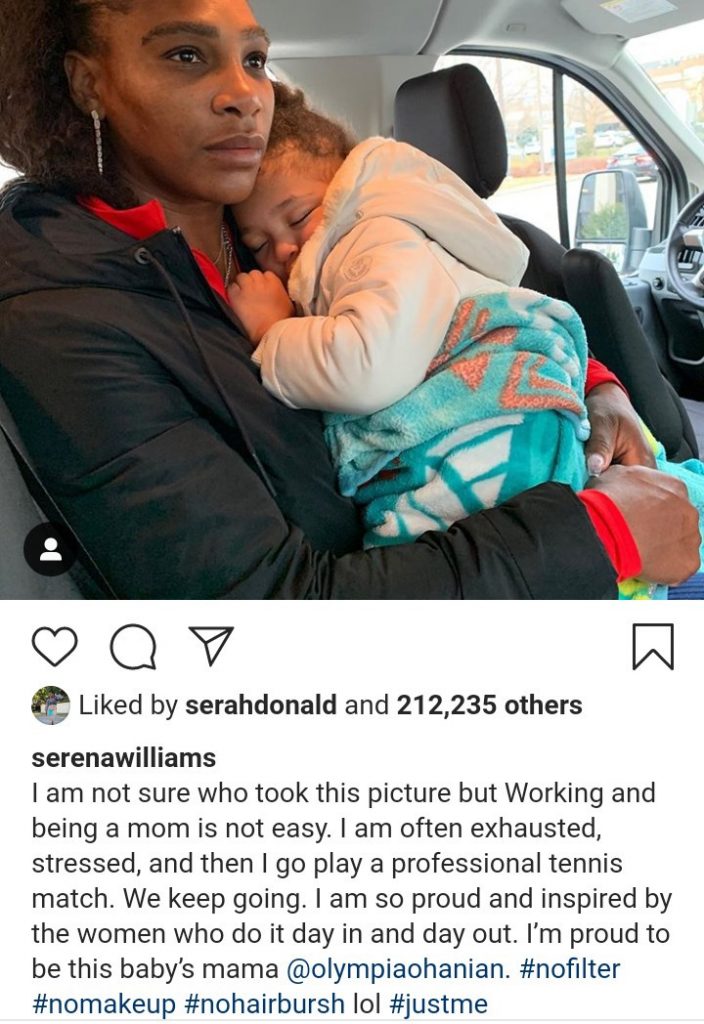Click the caption text about working moms
The height and width of the screenshot is (1024, 704).
tap(351, 899)
